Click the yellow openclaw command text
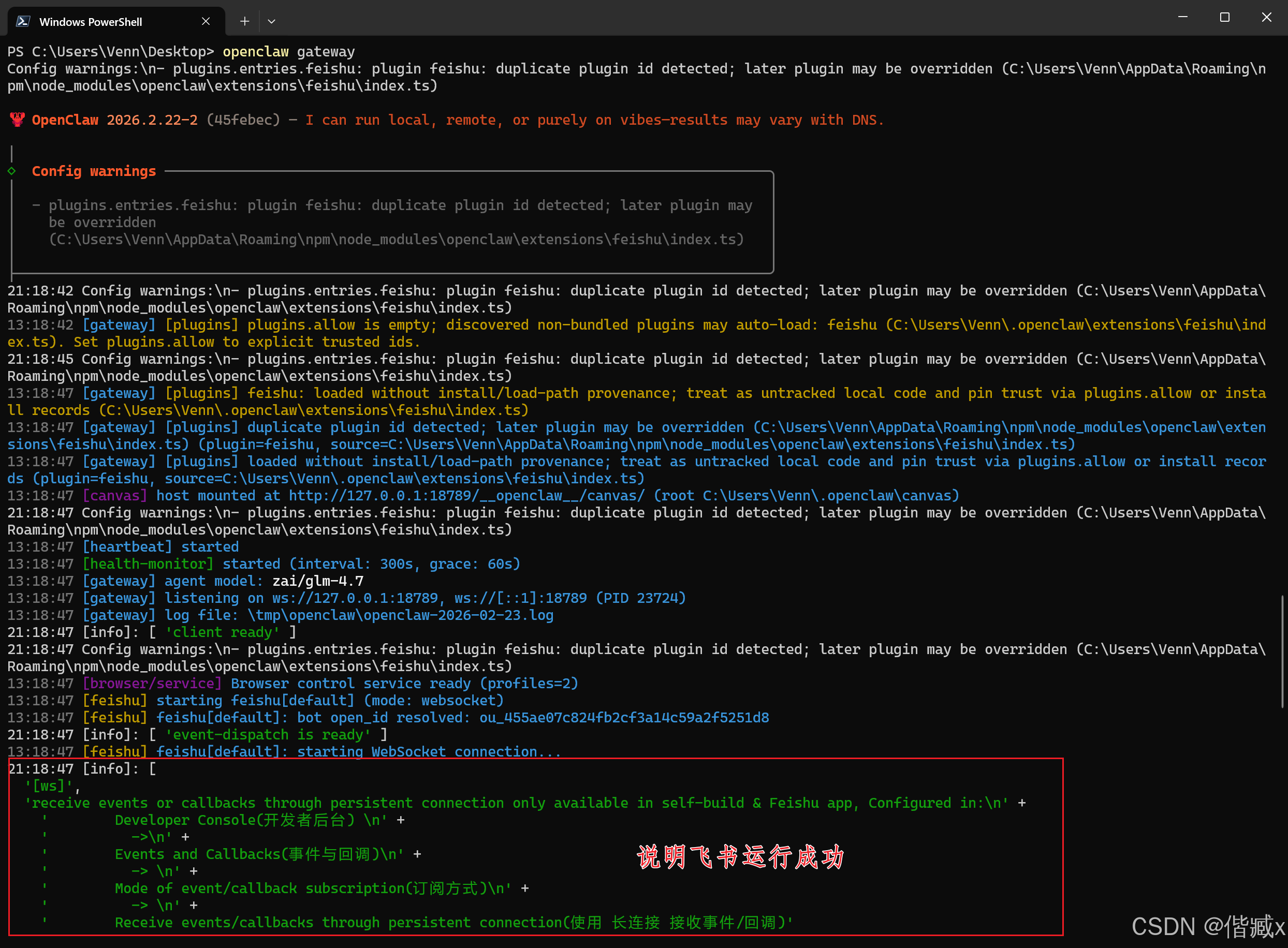Viewport: 1288px width, 948px height. point(255,52)
